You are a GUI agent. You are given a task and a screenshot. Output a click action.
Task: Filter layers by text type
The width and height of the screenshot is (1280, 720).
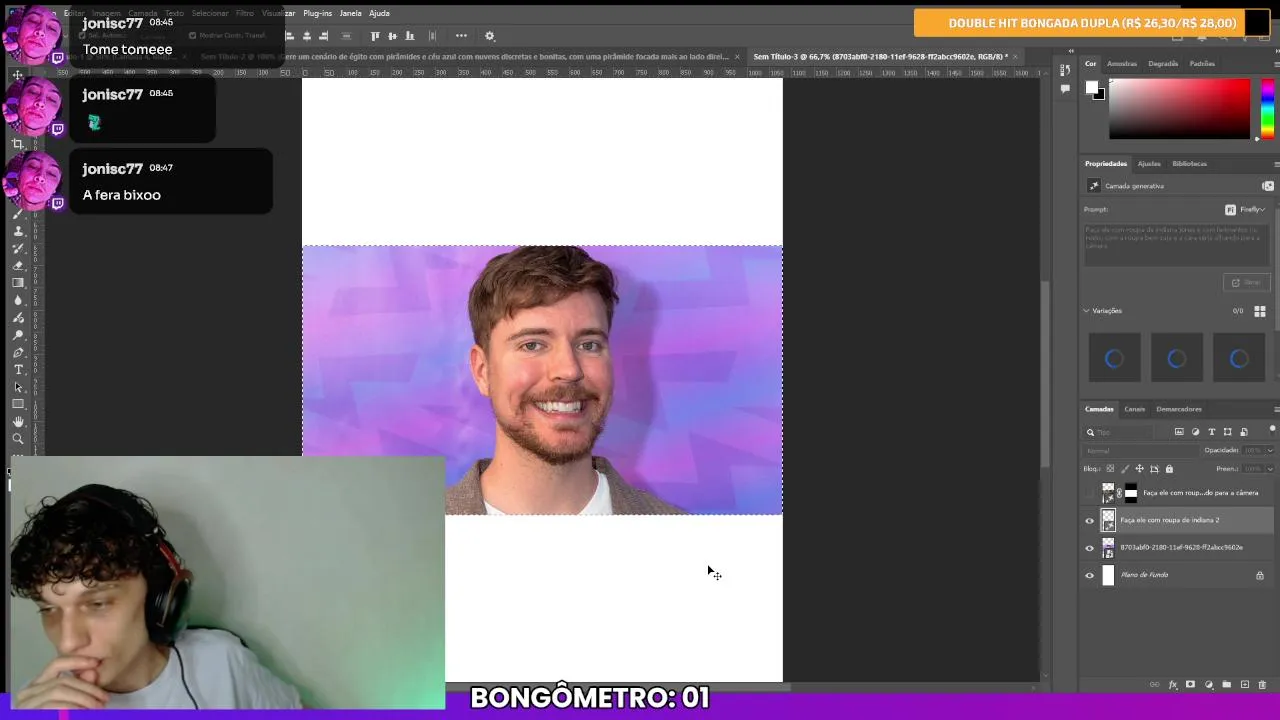click(1212, 432)
